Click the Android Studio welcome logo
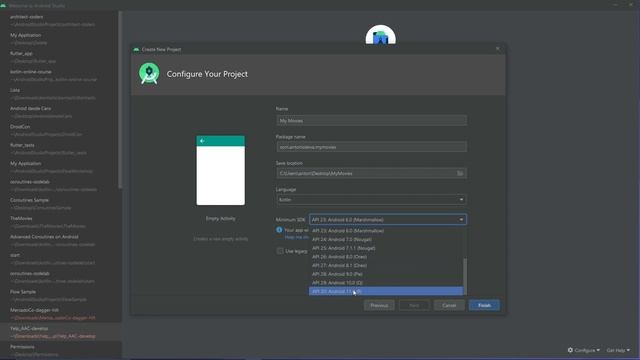This screenshot has width=640, height=360. pyautogui.click(x=380, y=35)
